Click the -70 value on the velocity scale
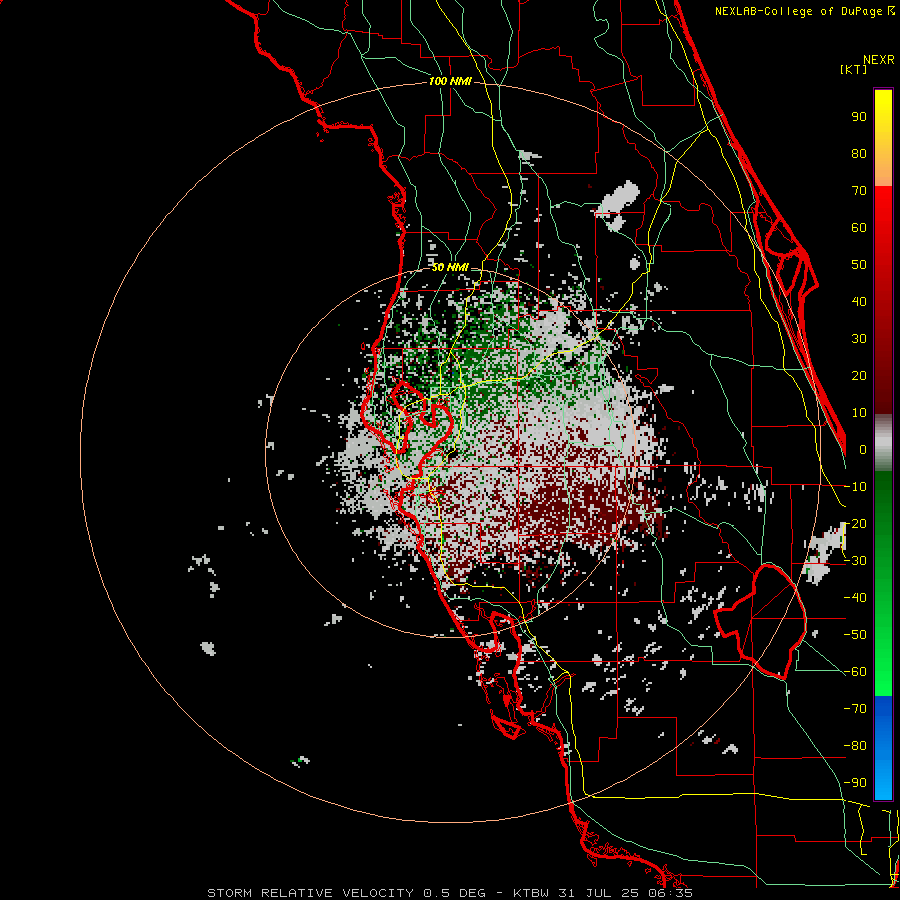 [x=855, y=709]
